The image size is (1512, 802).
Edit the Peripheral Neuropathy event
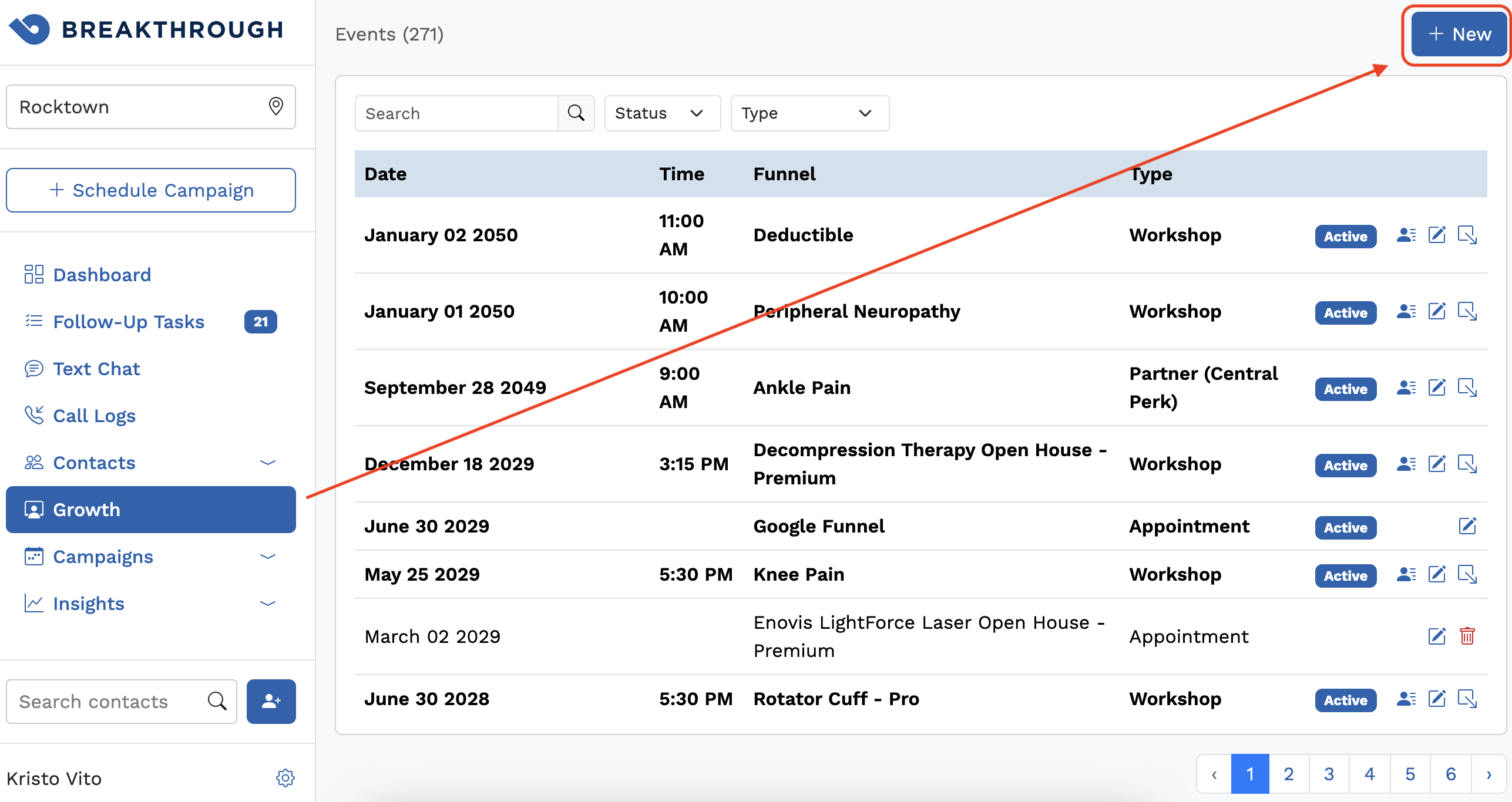[x=1437, y=312]
